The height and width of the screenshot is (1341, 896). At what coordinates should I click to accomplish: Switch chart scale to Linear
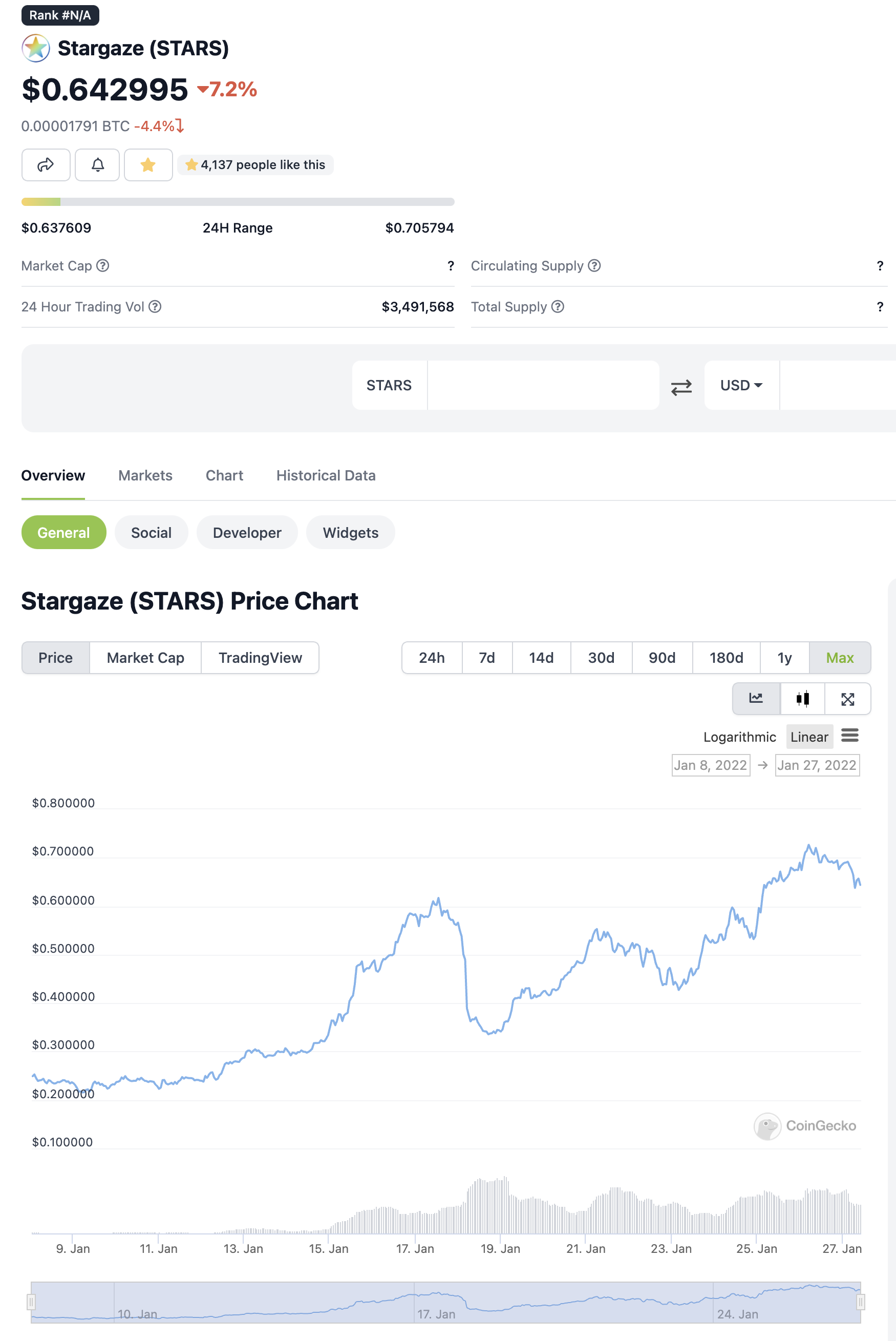click(x=809, y=737)
